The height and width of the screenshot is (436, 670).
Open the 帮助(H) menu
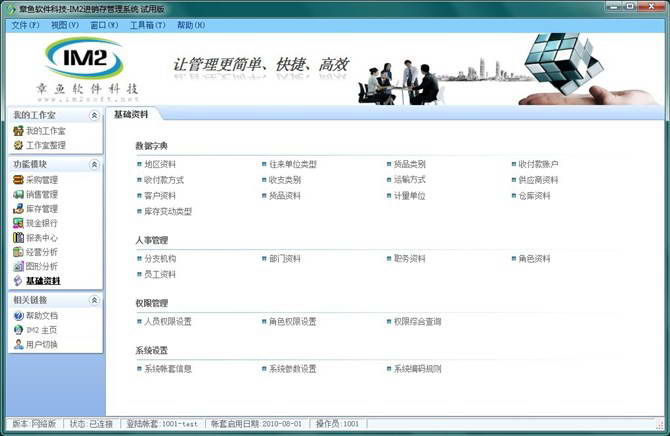coord(191,25)
